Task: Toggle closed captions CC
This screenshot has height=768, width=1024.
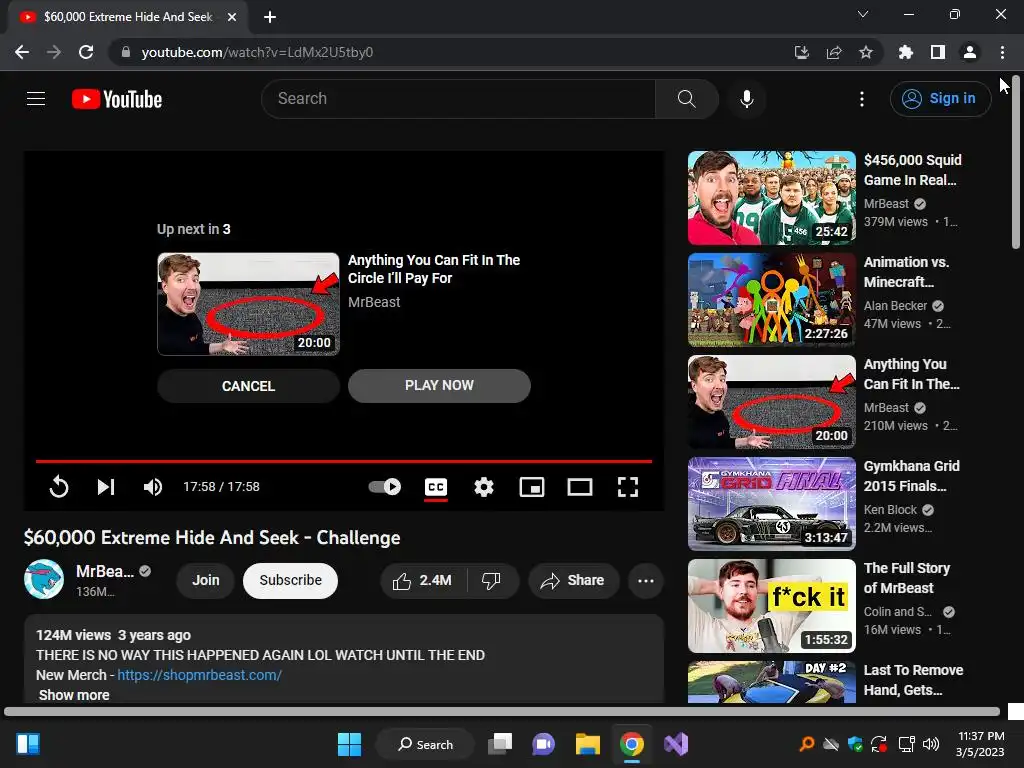Action: point(436,487)
